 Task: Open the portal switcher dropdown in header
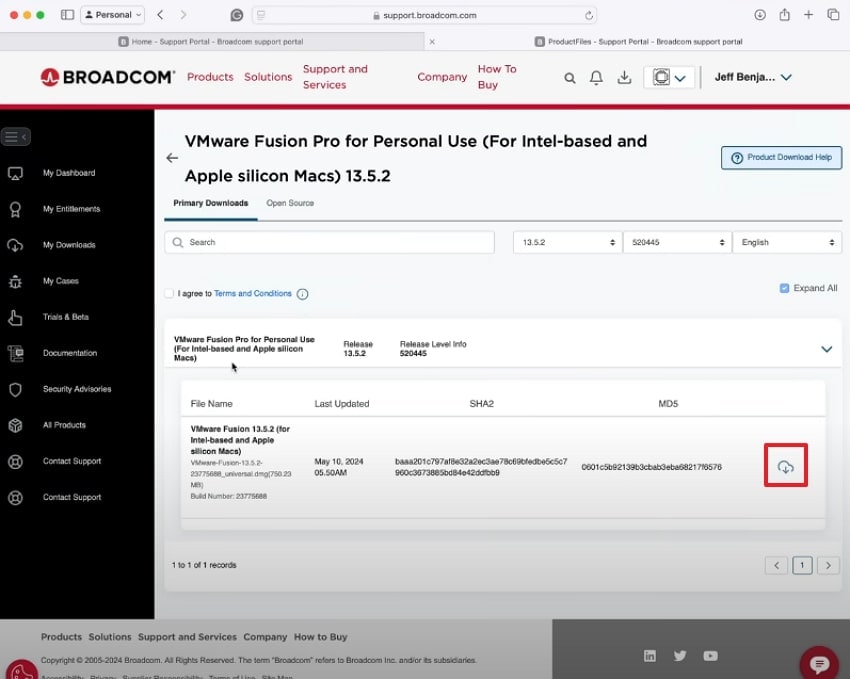tap(669, 77)
